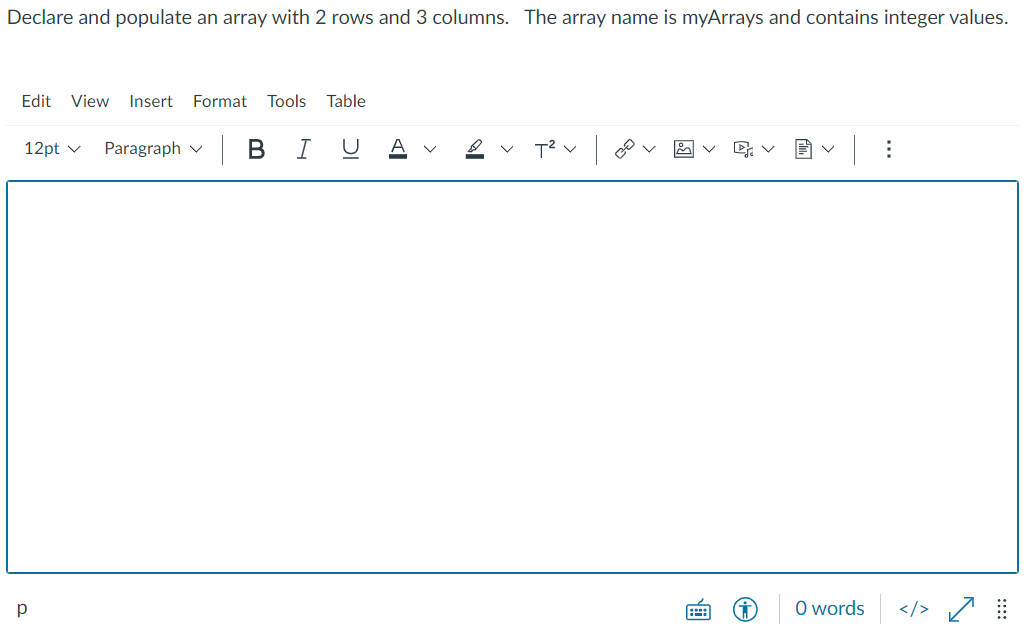Open the Table menu
The image size is (1026, 635).
(345, 101)
